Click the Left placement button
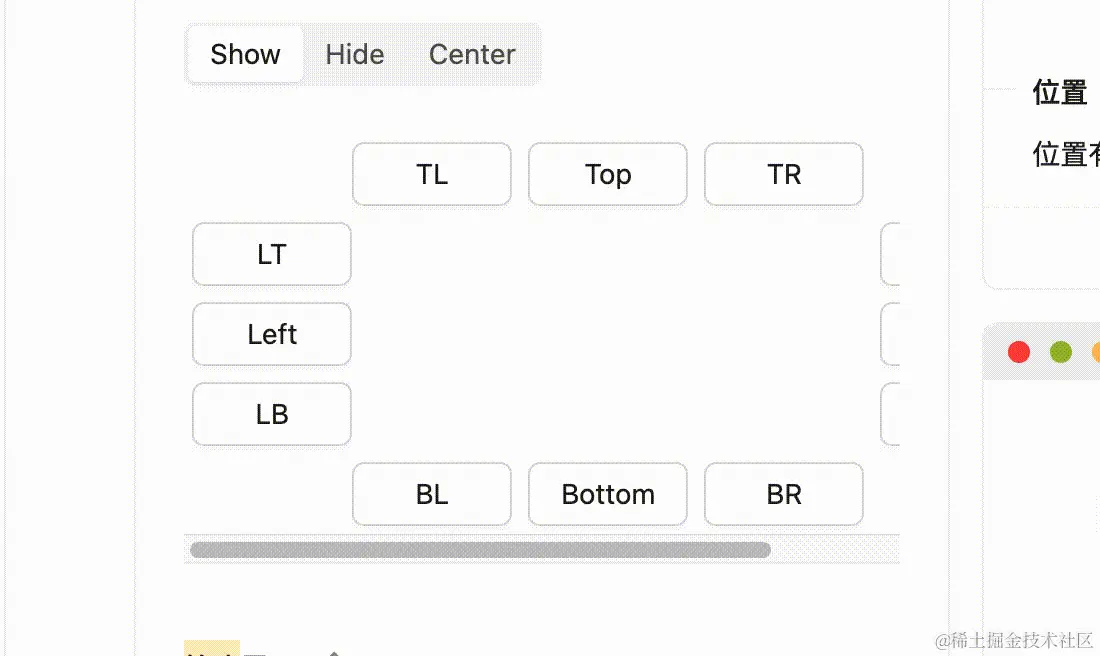 click(272, 334)
